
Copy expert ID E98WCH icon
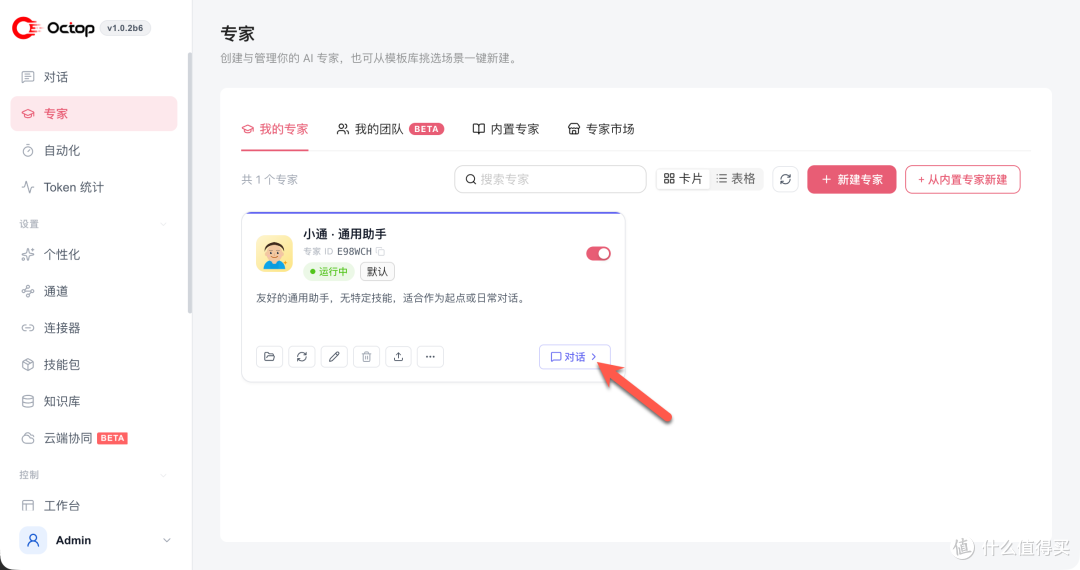pyautogui.click(x=380, y=251)
